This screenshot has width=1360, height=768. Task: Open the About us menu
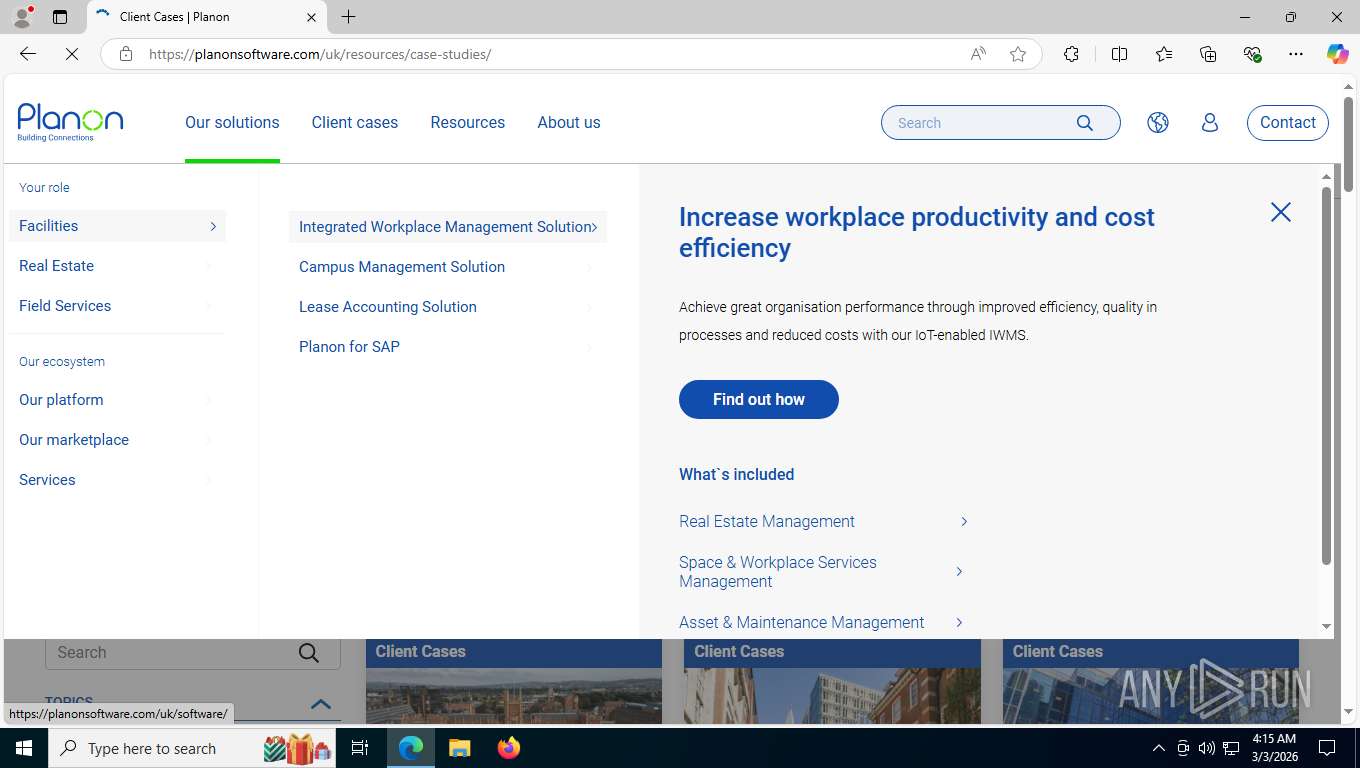coord(569,123)
